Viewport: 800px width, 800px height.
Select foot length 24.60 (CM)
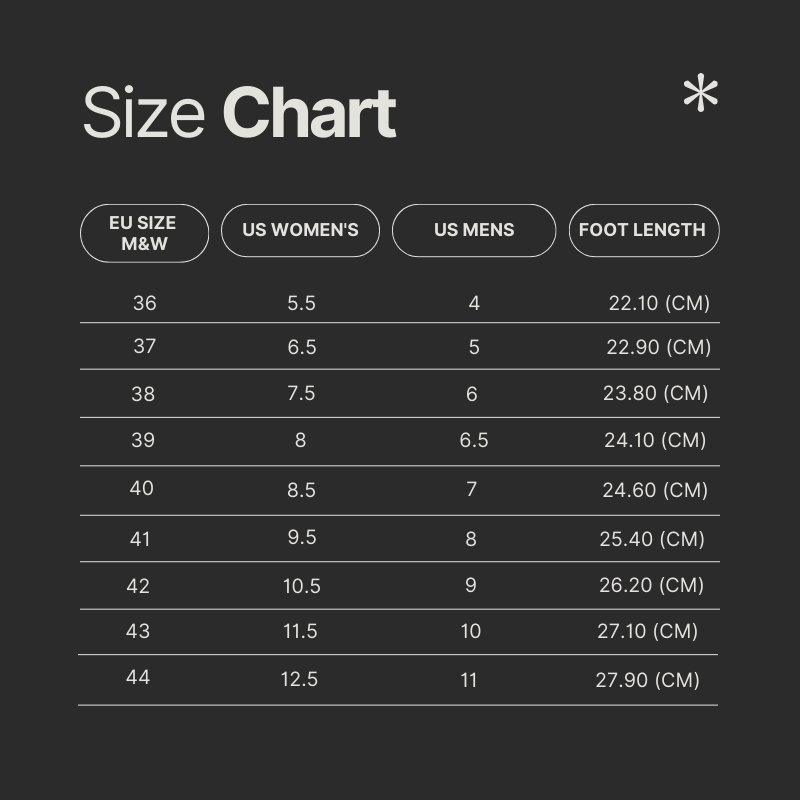click(655, 490)
